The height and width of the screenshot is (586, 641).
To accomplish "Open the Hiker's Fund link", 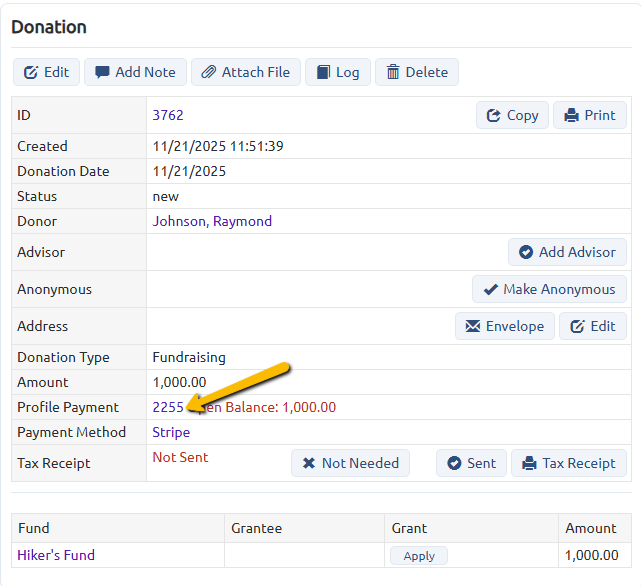I will pos(56,555).
